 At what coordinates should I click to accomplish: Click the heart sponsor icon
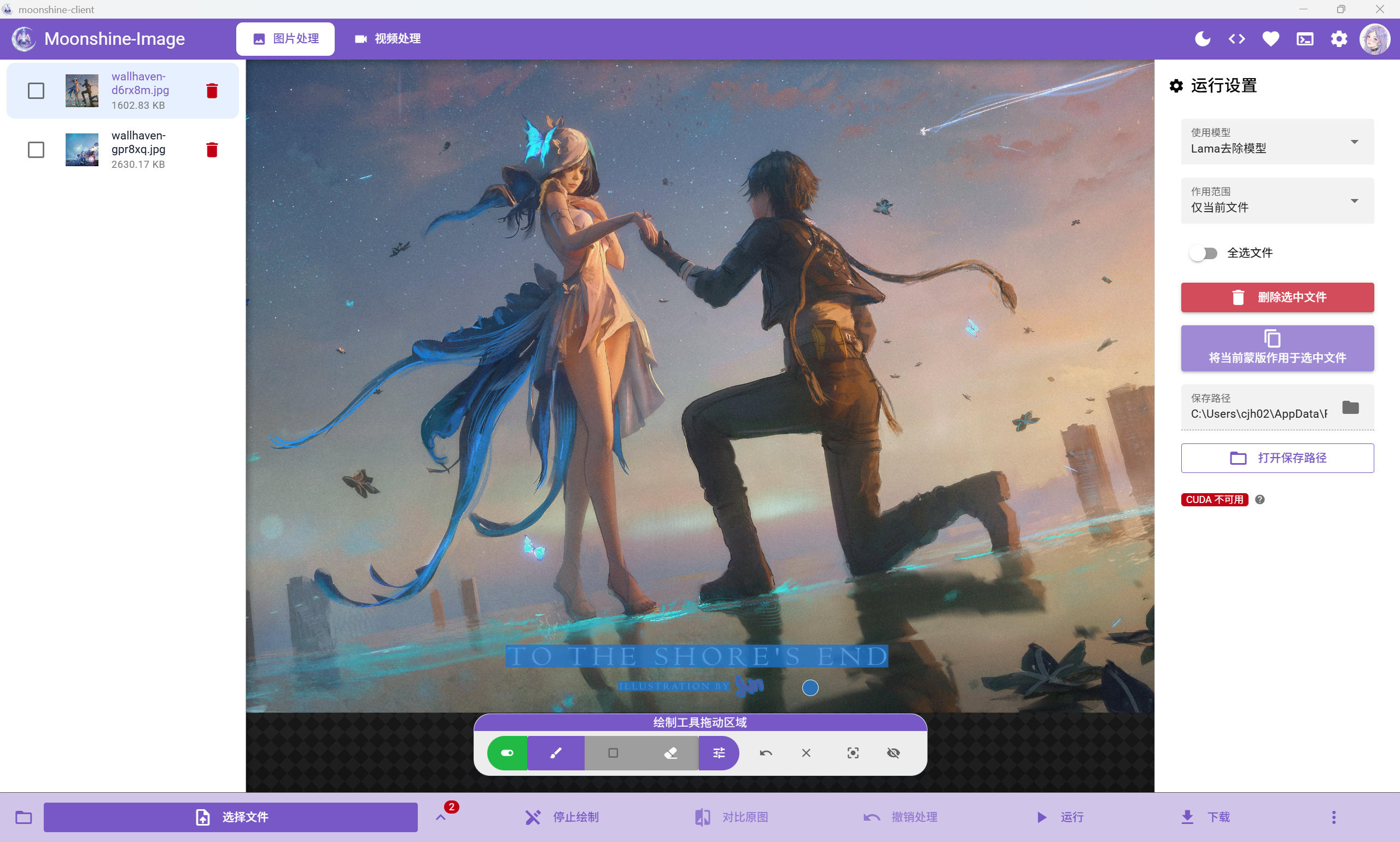[x=1270, y=39]
